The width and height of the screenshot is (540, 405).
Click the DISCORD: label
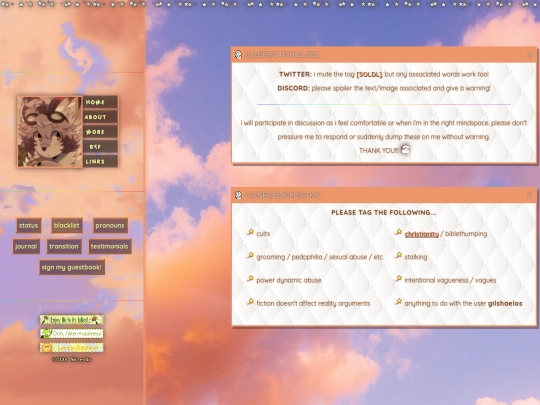[293, 88]
